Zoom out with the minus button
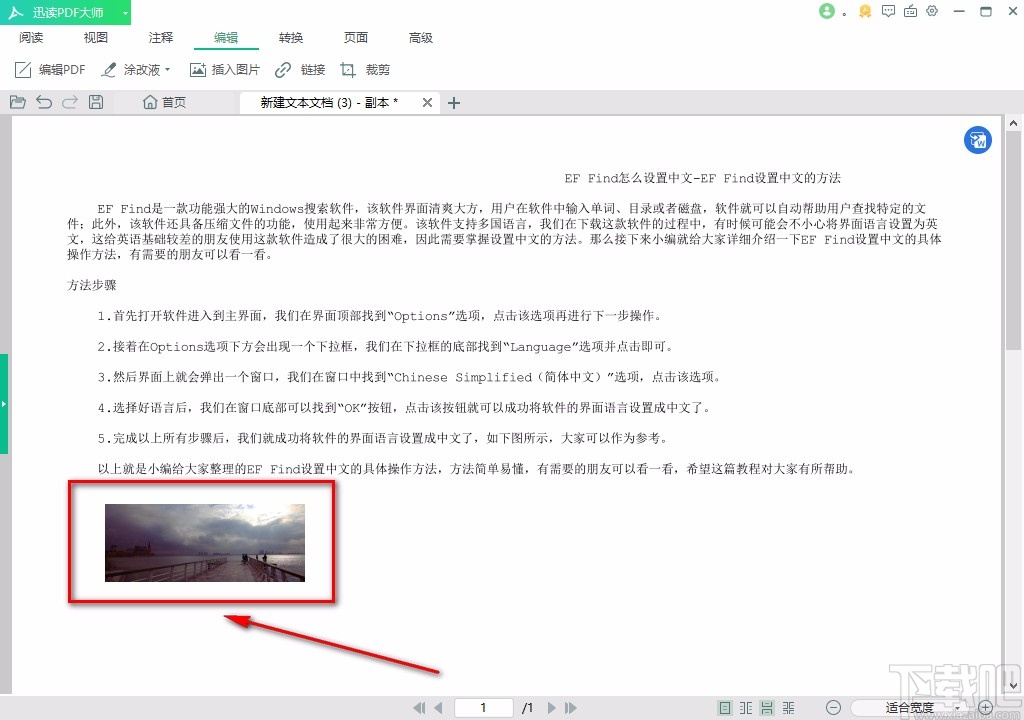This screenshot has height=720, width=1024. pos(833,708)
